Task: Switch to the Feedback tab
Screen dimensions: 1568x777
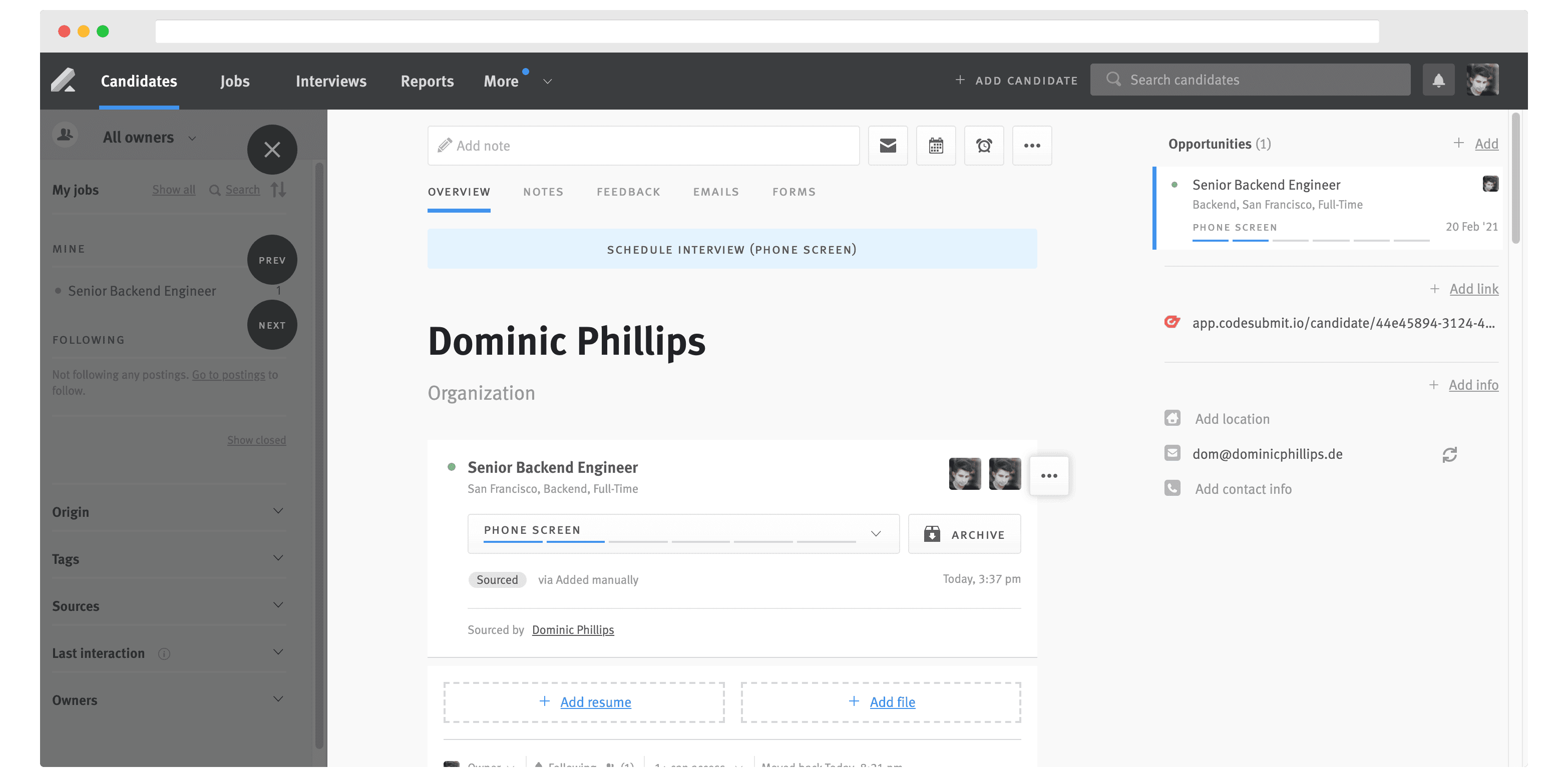Action: coord(628,192)
